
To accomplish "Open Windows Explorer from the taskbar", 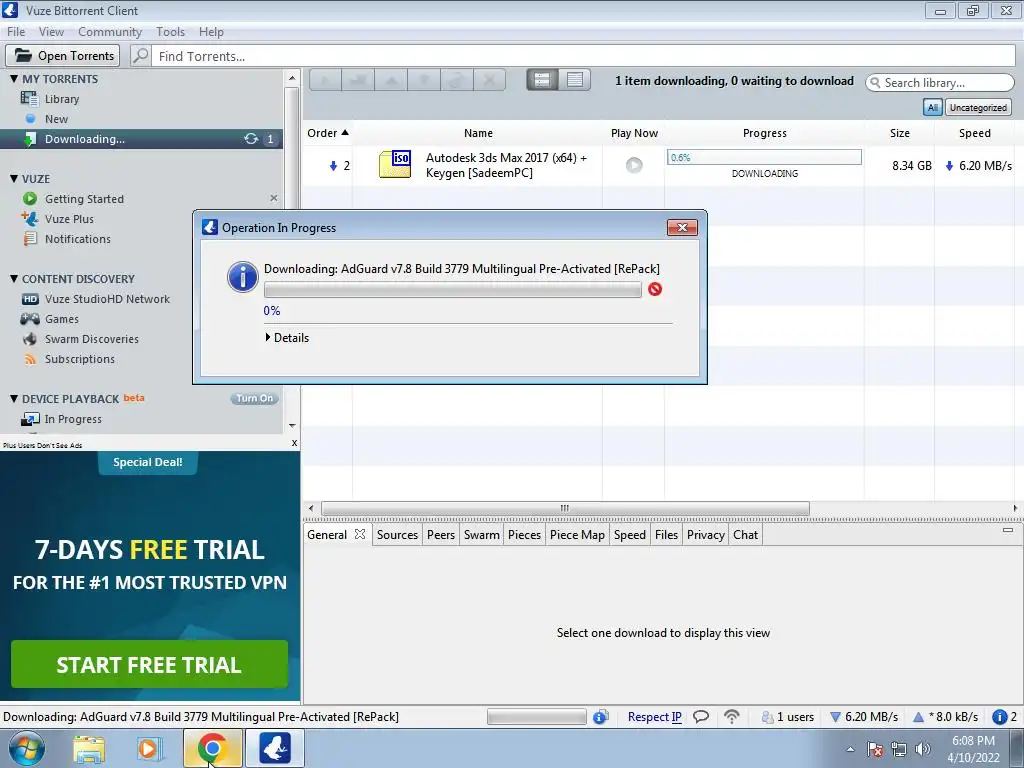I will click(x=89, y=749).
